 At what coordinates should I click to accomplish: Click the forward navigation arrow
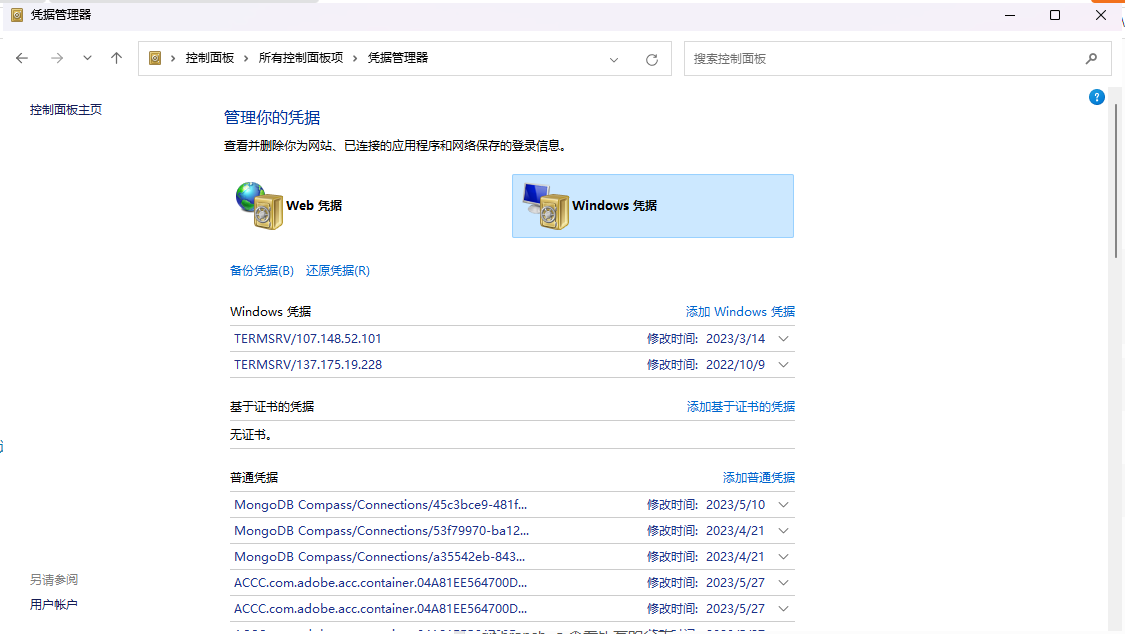[x=57, y=58]
